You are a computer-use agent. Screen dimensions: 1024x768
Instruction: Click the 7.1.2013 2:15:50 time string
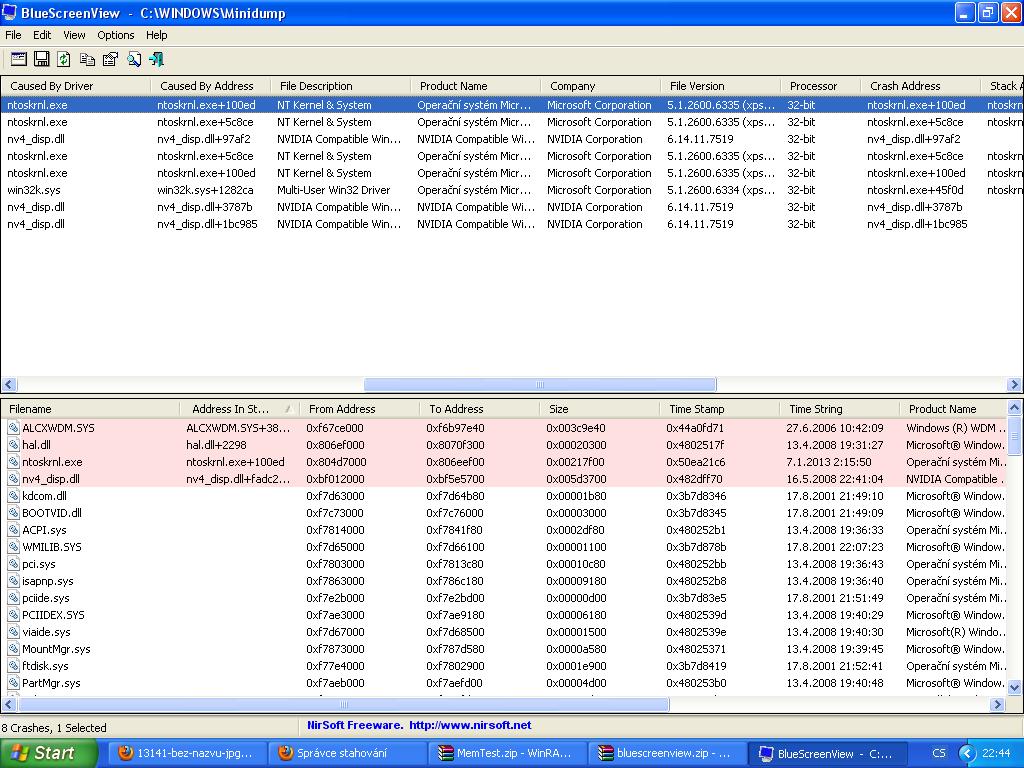click(828, 462)
